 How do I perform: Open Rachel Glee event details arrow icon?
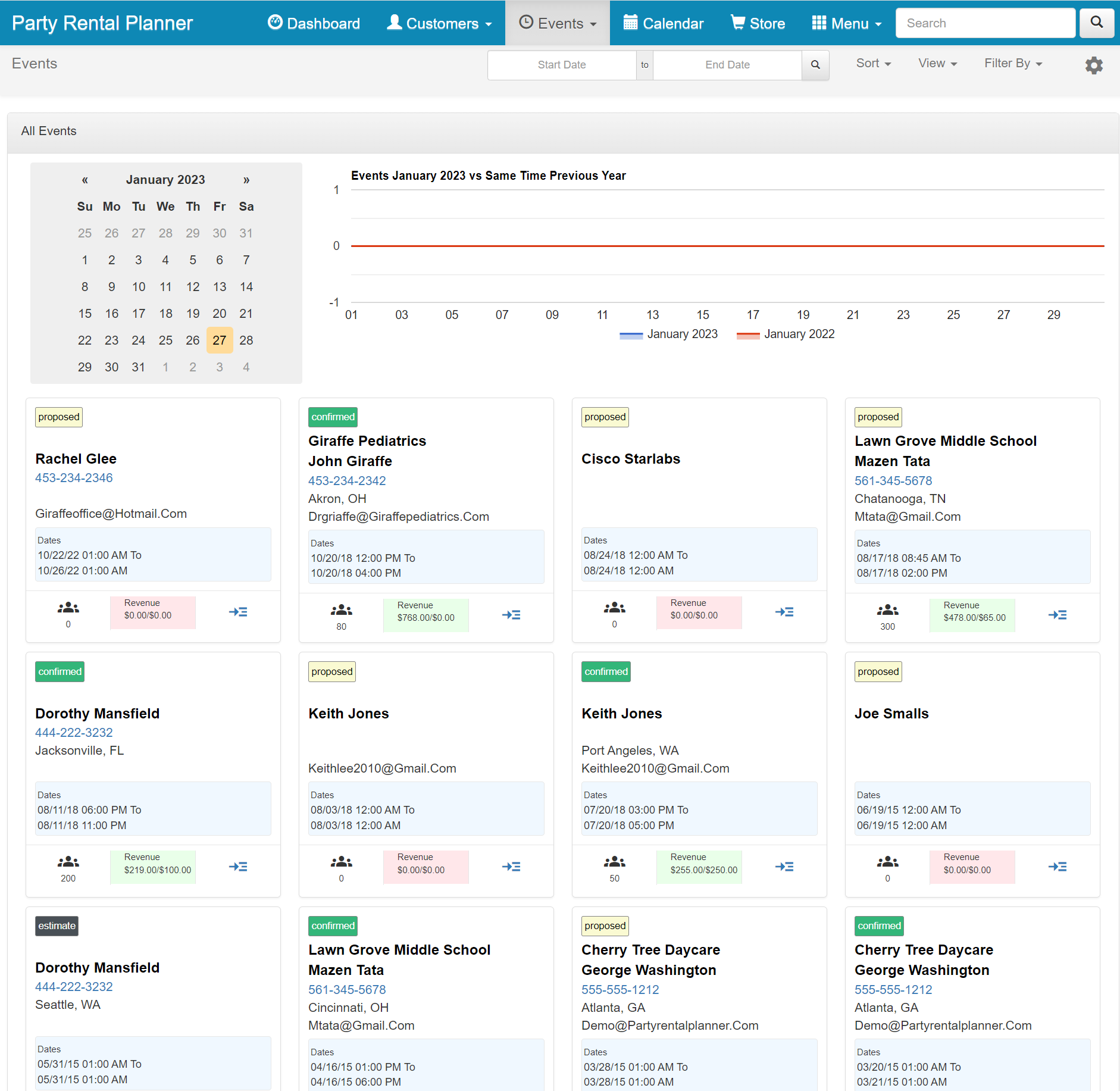coord(238,612)
